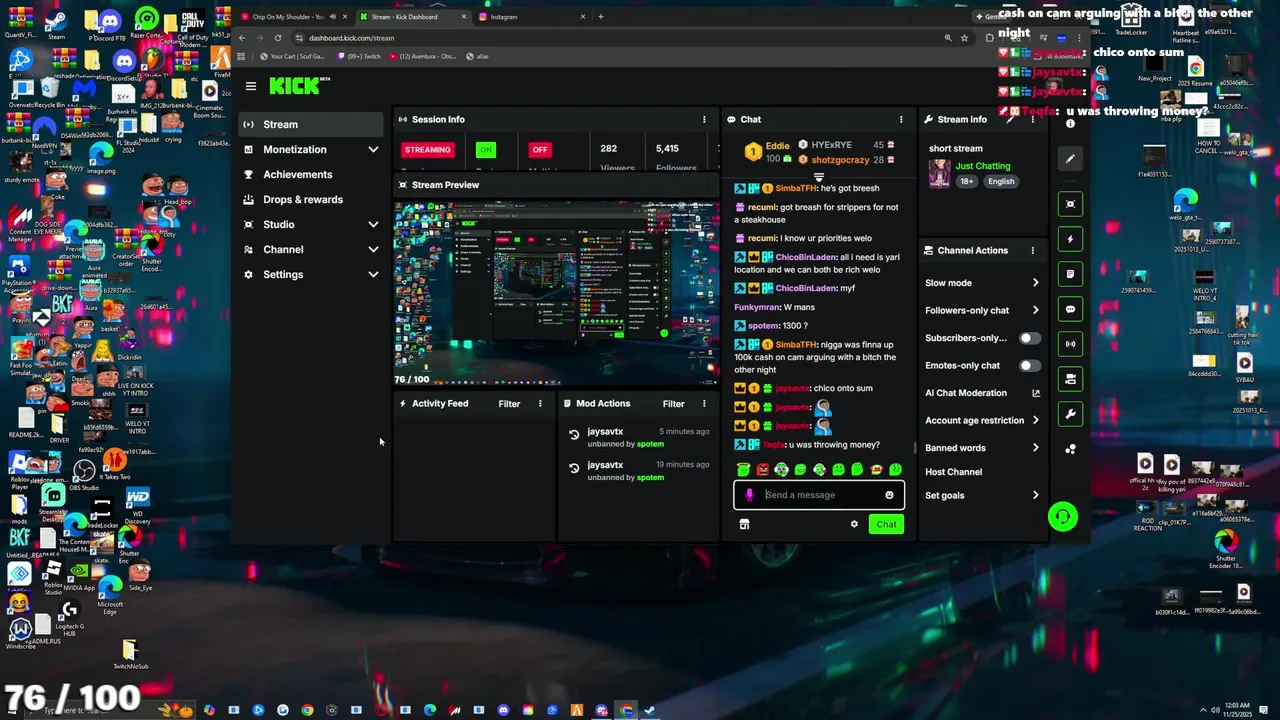Toggle Subscribers-only chat switch

pos(1028,338)
